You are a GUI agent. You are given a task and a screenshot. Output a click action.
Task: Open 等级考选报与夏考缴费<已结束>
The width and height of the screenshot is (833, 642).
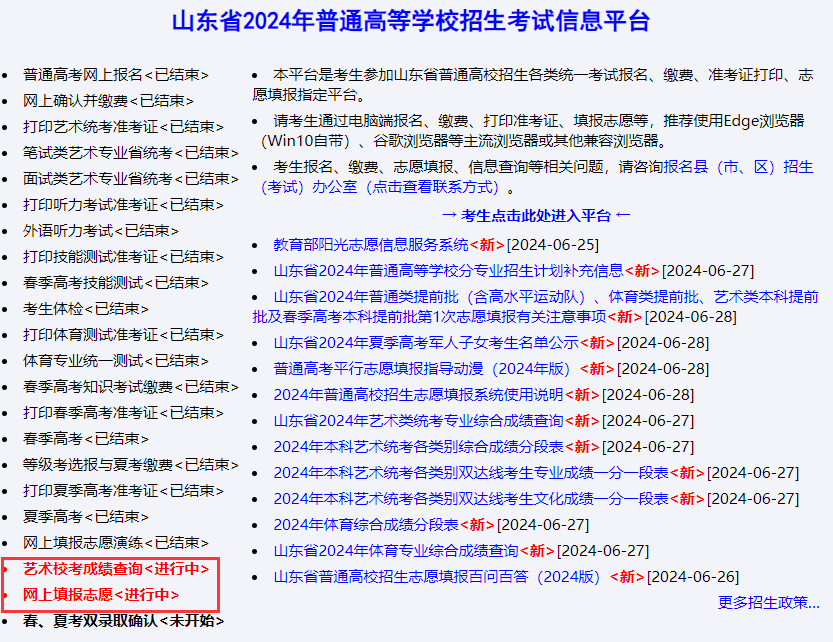130,466
